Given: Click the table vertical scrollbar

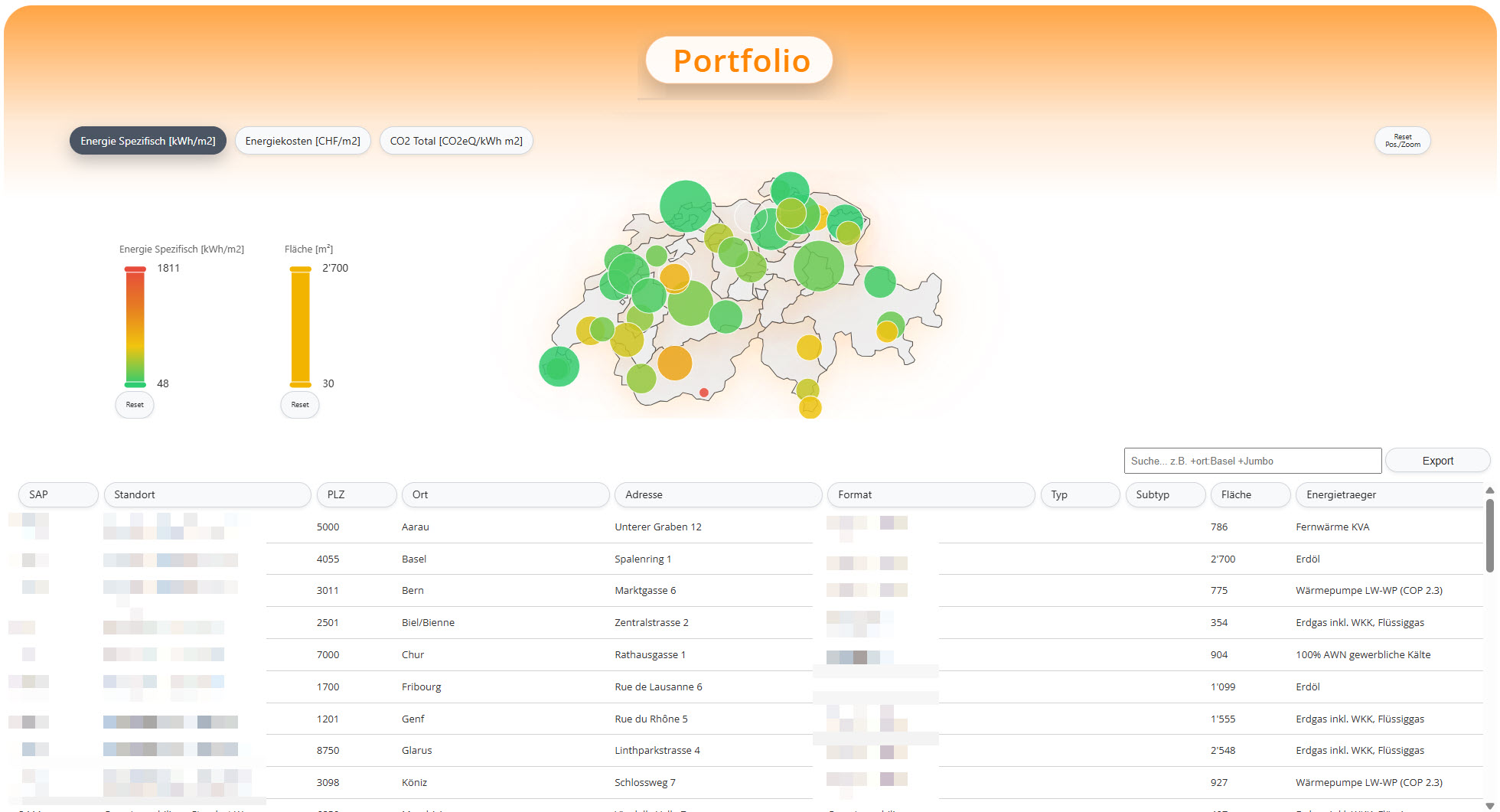Looking at the screenshot, I should coord(1489,536).
